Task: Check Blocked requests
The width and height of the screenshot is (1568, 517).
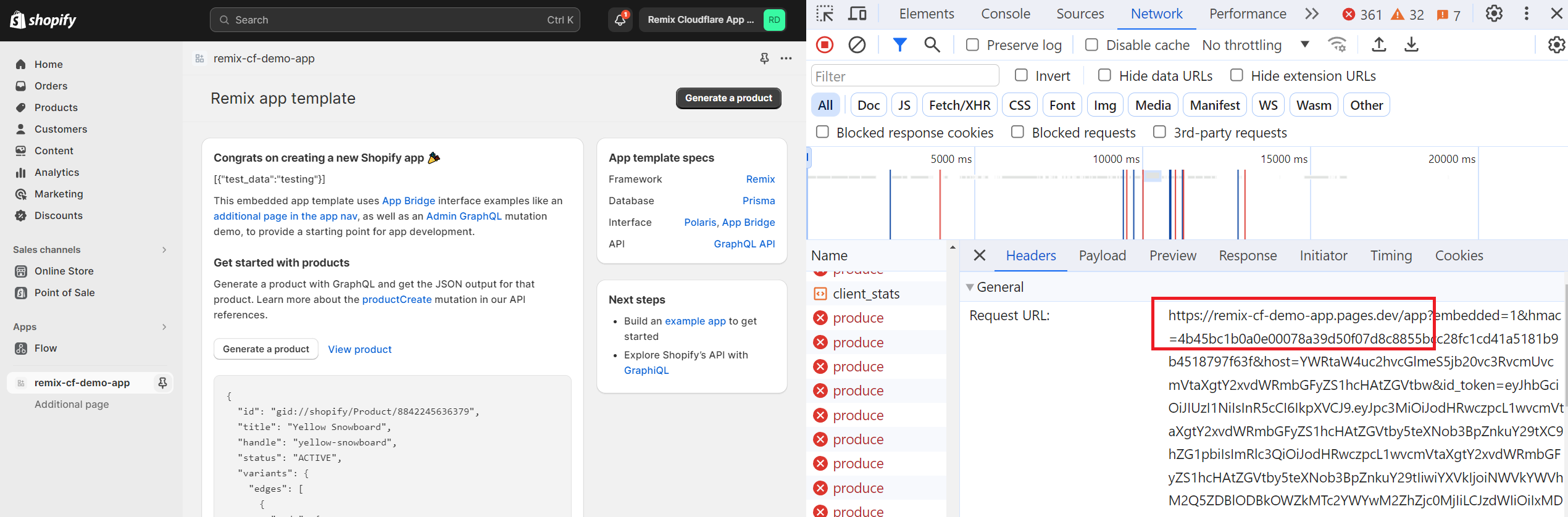Action: pyautogui.click(x=1017, y=132)
